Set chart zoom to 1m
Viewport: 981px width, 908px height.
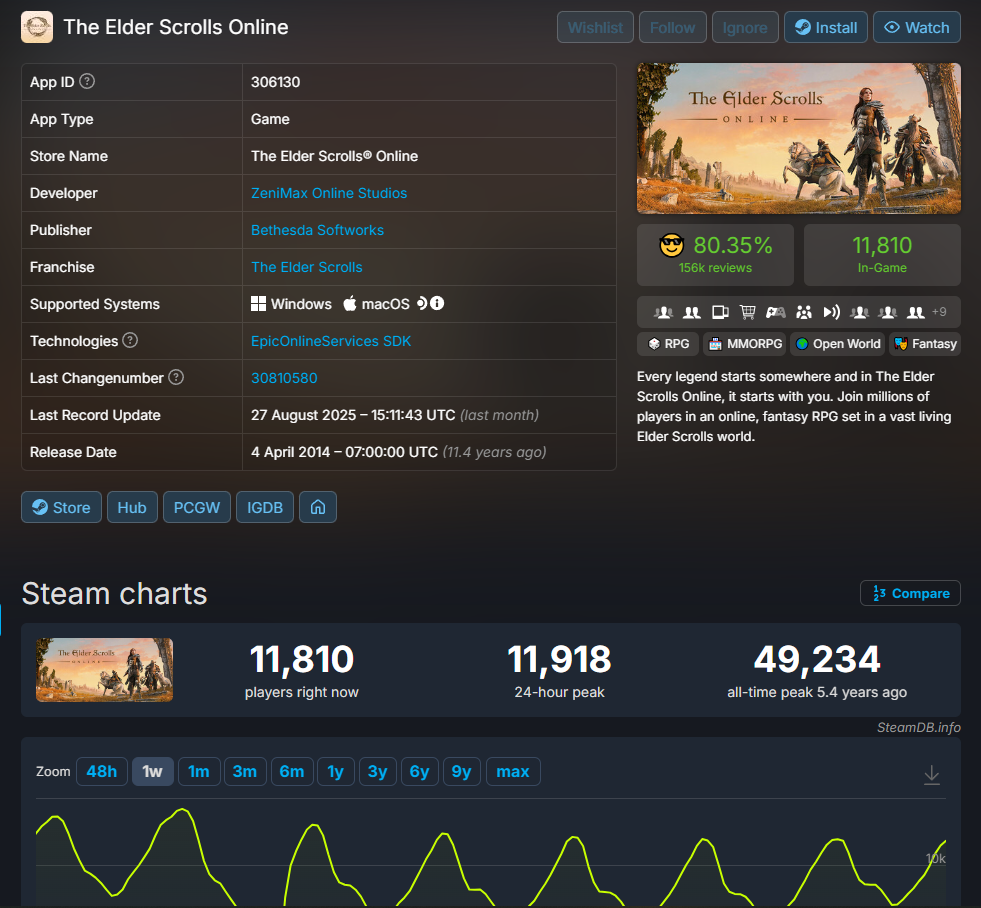click(x=199, y=771)
